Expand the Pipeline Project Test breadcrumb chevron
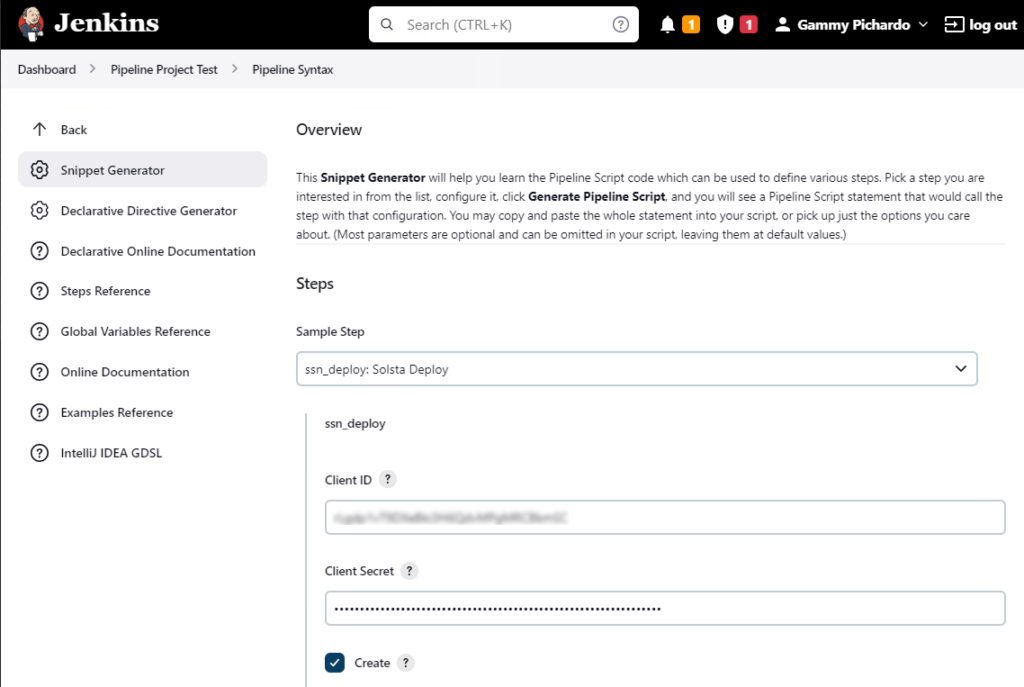This screenshot has height=687, width=1024. click(x=234, y=69)
